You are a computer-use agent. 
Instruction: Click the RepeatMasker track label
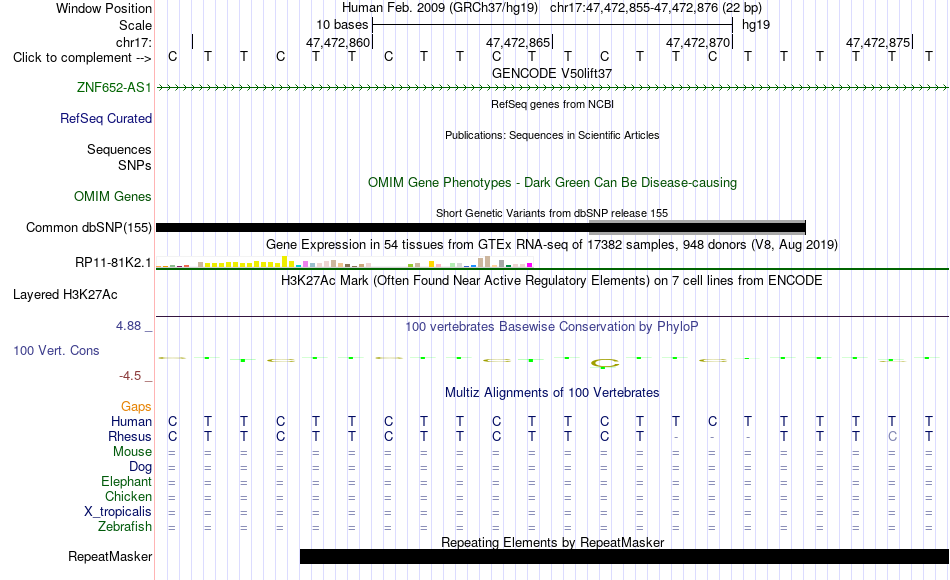click(110, 556)
